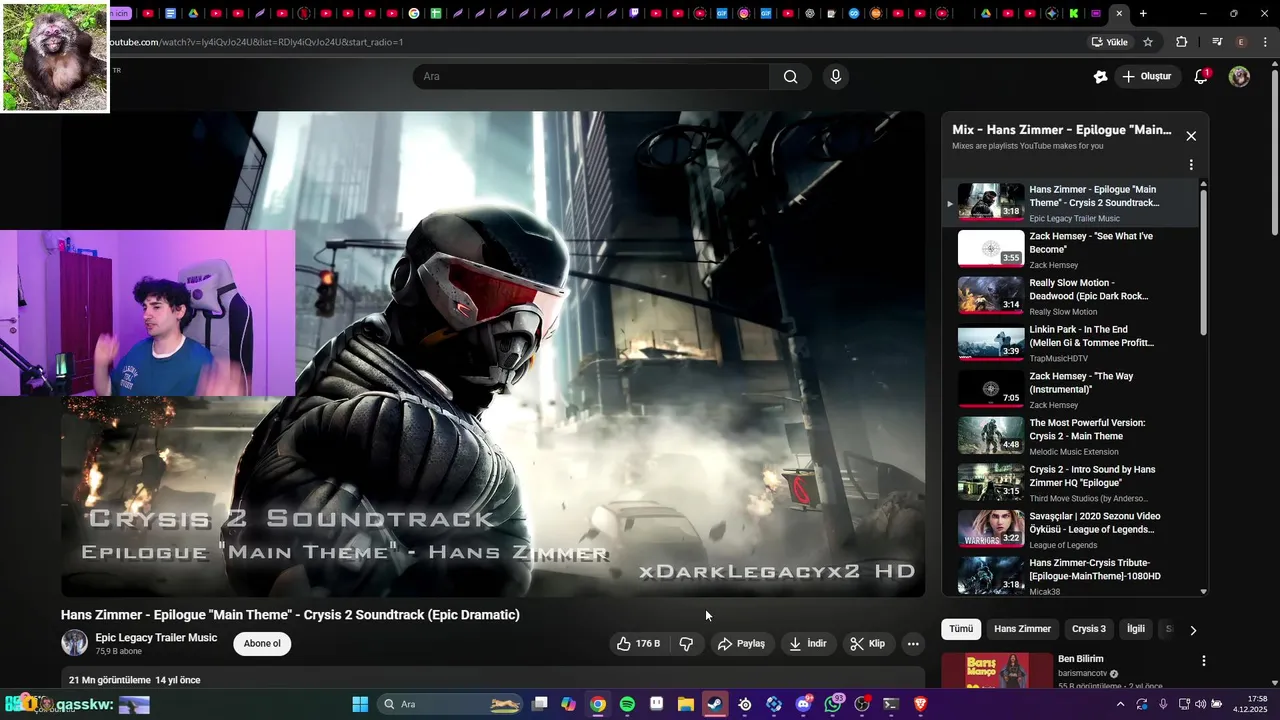1280x720 pixels.
Task: Share the video via Paylaş
Action: 741,644
